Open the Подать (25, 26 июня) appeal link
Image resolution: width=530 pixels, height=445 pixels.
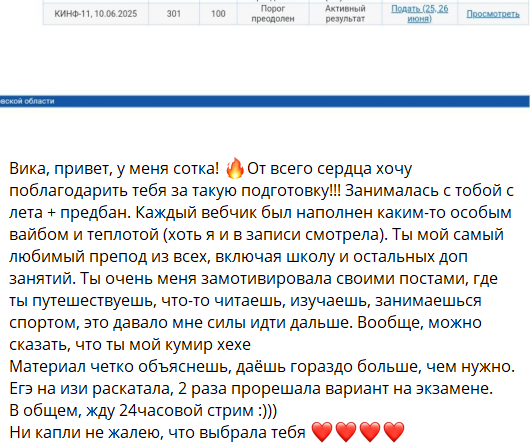pyautogui.click(x=419, y=14)
